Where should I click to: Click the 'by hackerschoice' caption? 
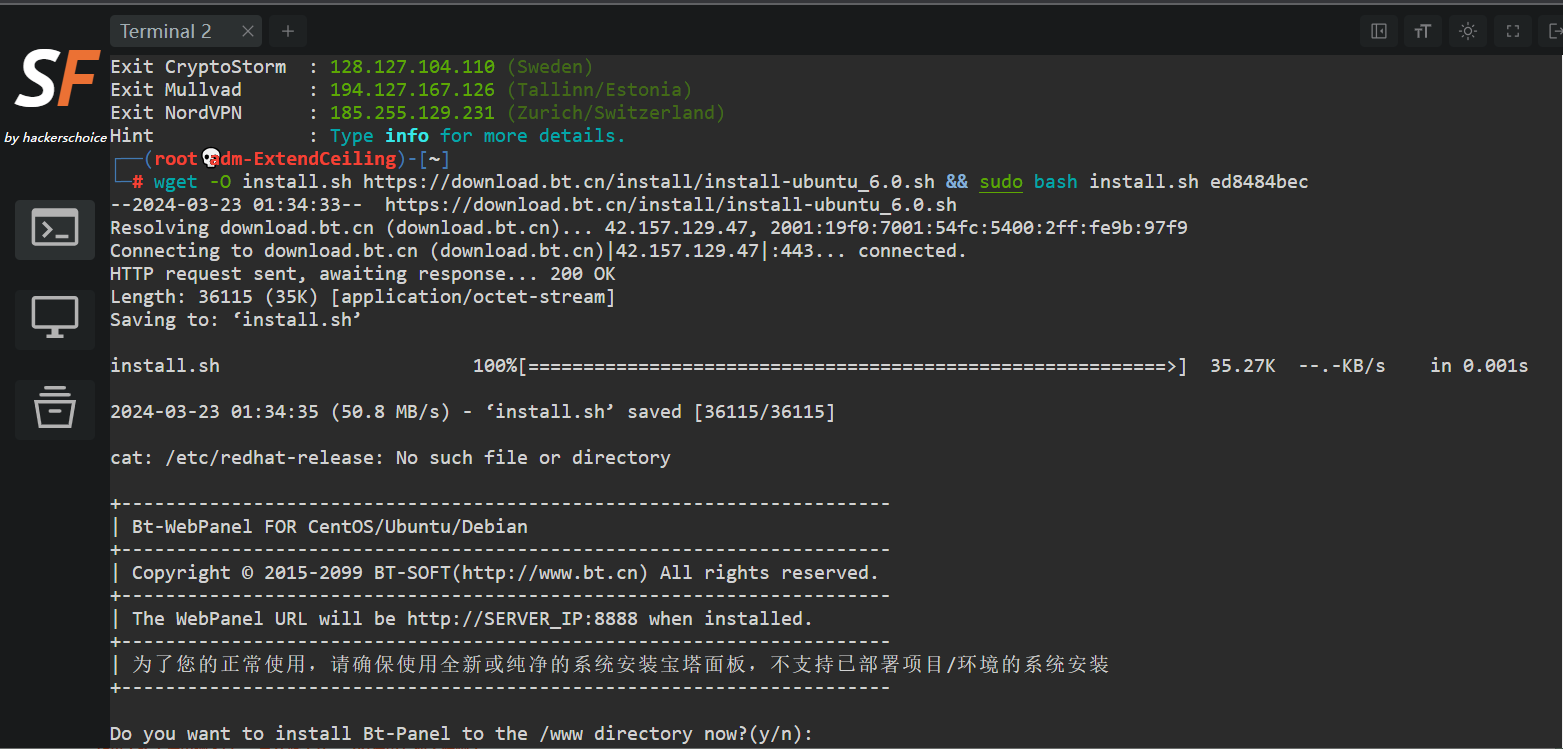(55, 138)
